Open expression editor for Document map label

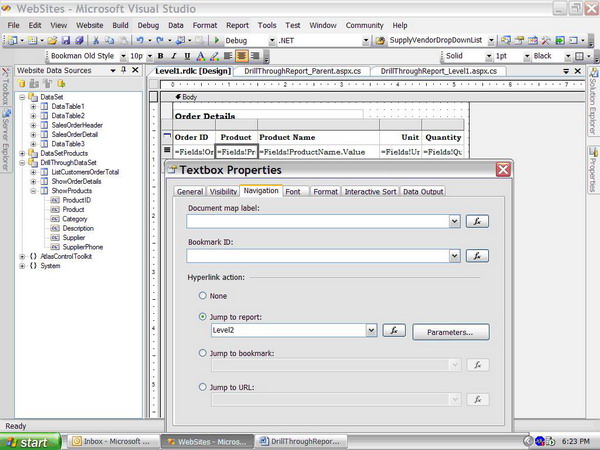coord(477,221)
